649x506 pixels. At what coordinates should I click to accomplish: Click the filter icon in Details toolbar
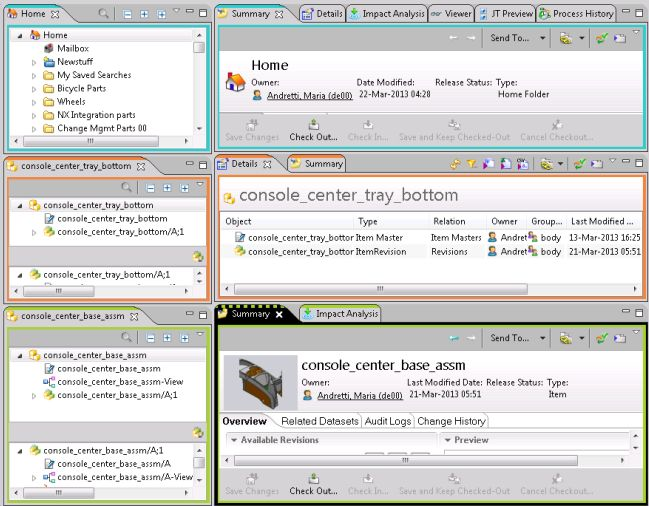[x=471, y=163]
